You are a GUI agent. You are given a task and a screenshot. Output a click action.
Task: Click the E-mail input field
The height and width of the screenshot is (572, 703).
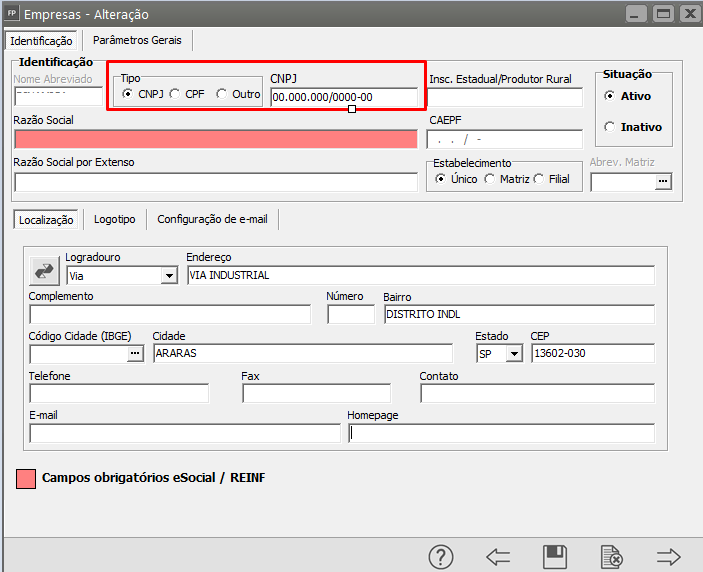pos(185,433)
